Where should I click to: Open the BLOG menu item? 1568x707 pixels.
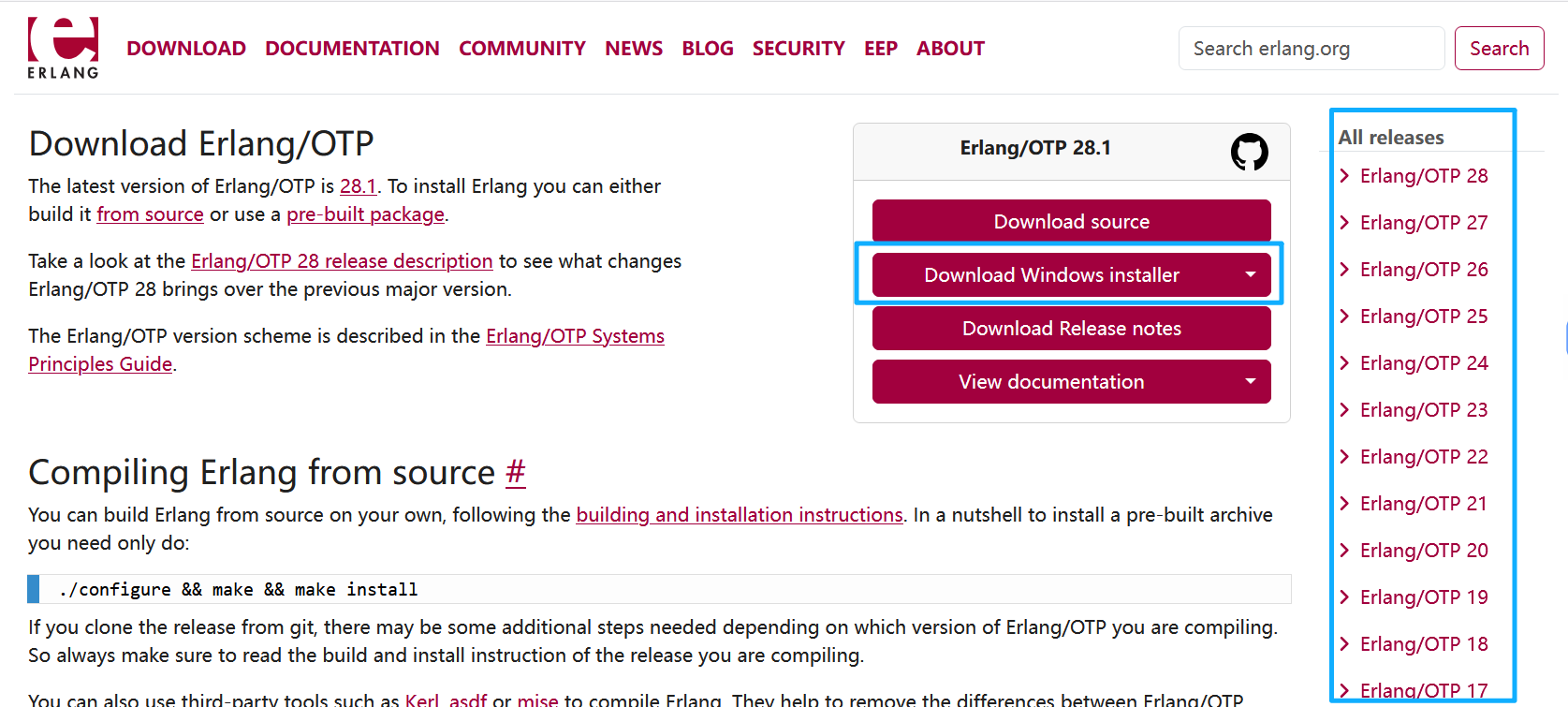click(708, 49)
